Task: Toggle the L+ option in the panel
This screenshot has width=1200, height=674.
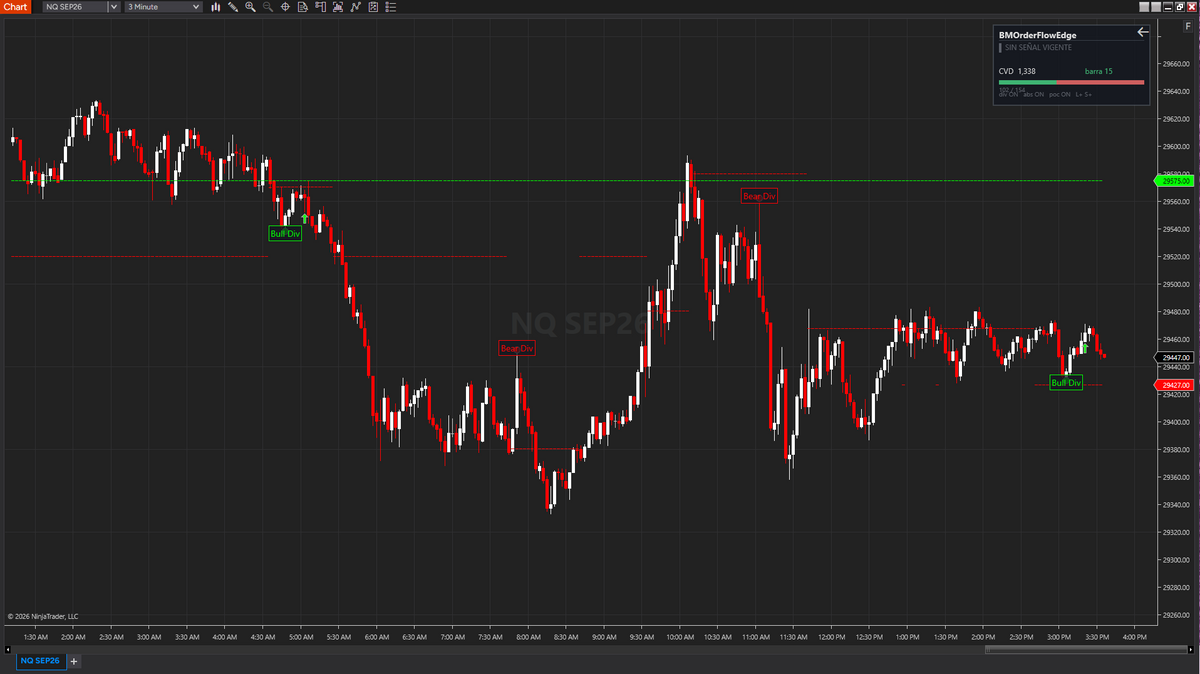Action: (1079, 95)
